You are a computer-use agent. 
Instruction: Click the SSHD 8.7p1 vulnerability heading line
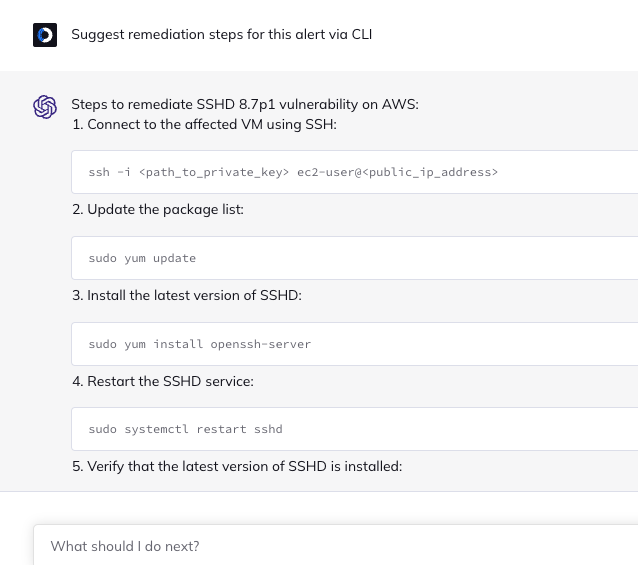245,105
